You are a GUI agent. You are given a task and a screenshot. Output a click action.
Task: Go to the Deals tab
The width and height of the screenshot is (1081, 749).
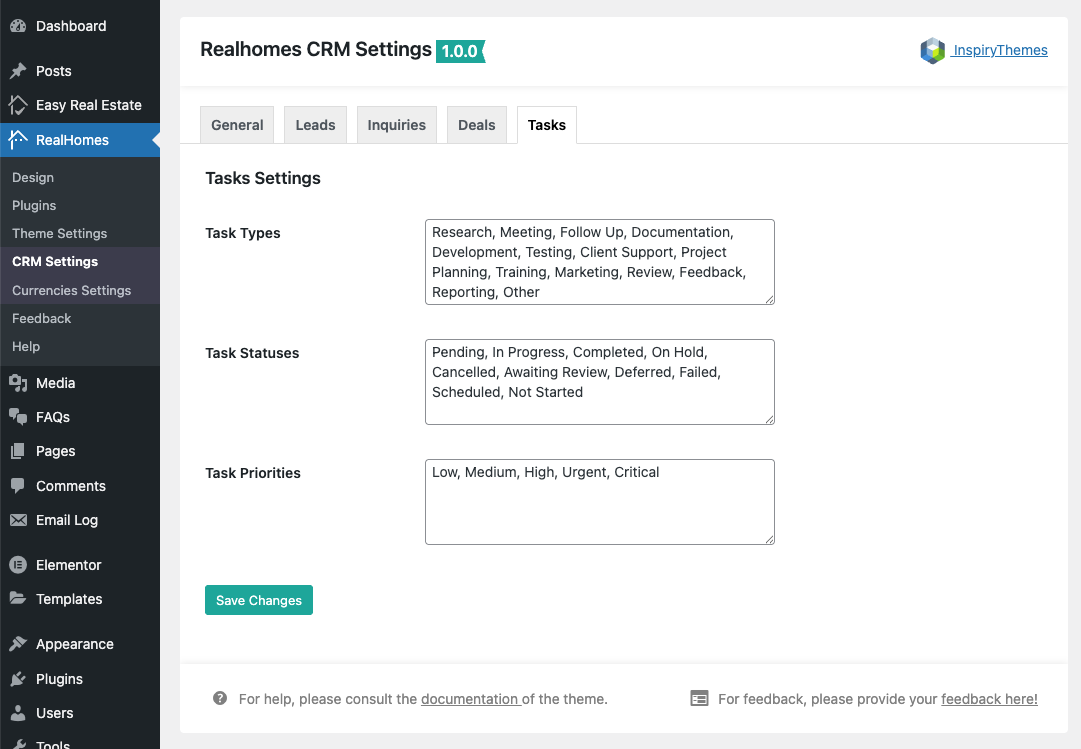476,125
